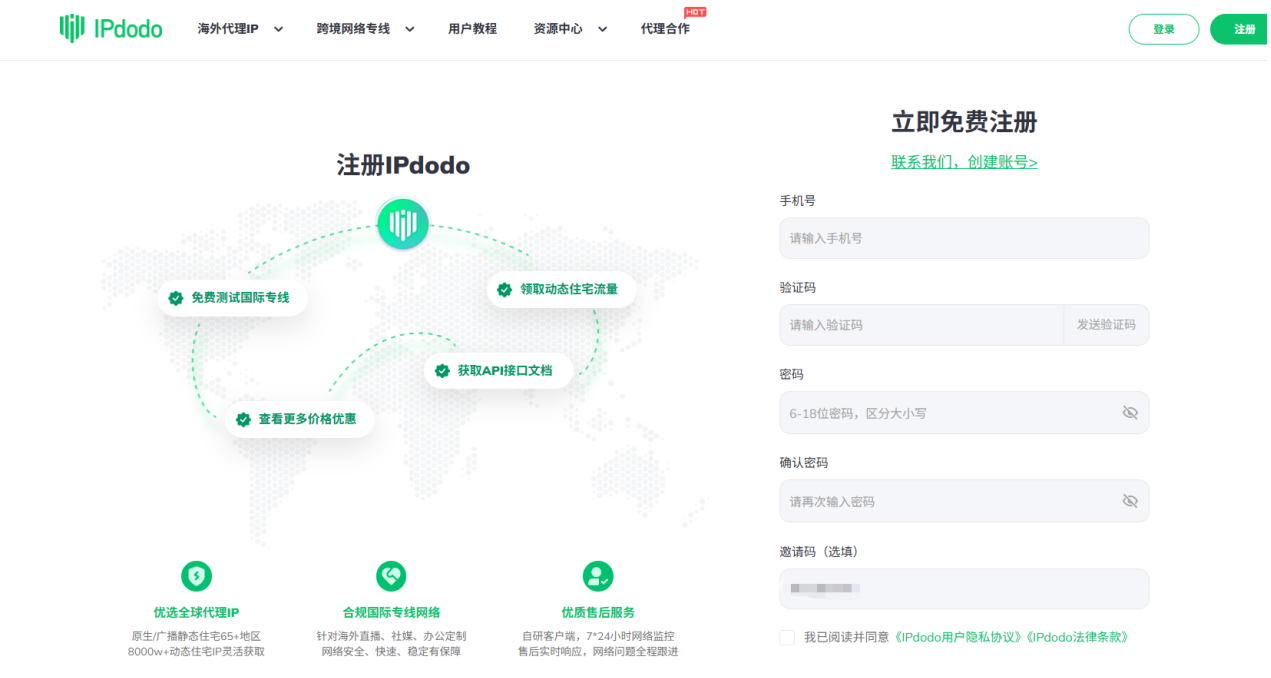Check the 我已阅读并同意 agreement checkbox
The width and height of the screenshot is (1271, 678).
[x=787, y=637]
